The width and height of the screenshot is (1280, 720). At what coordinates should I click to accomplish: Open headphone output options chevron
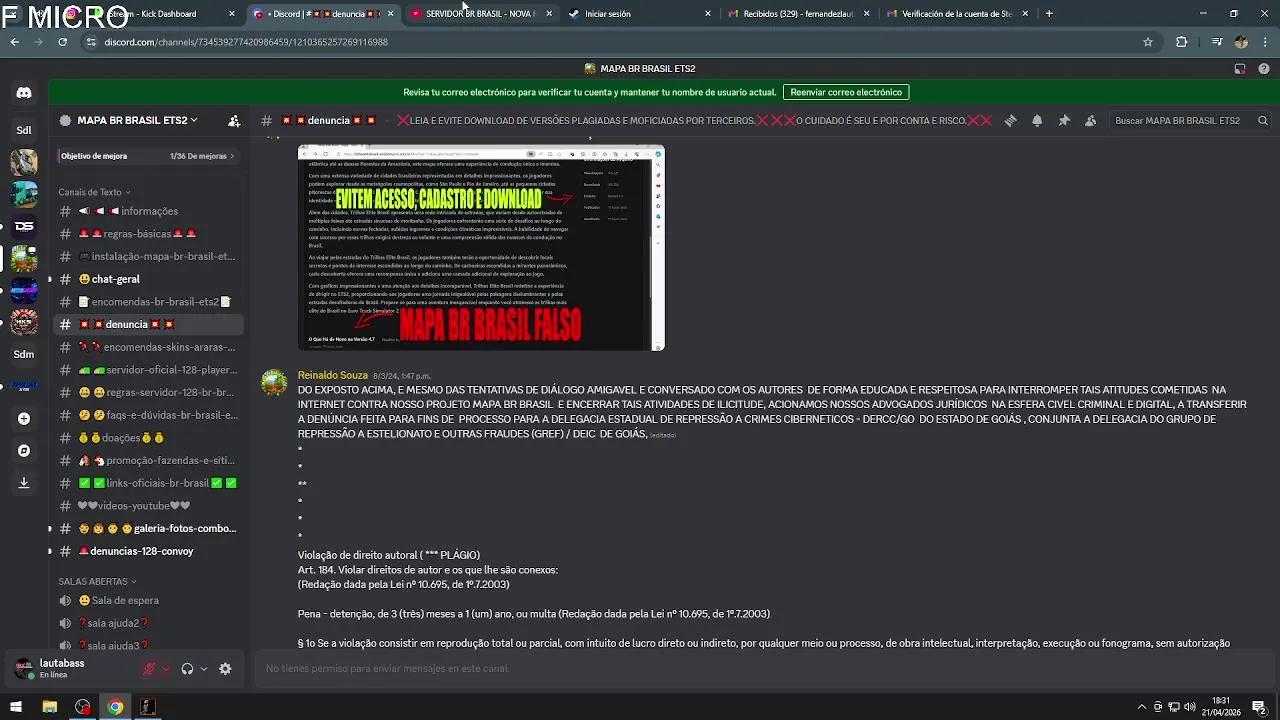pyautogui.click(x=203, y=668)
